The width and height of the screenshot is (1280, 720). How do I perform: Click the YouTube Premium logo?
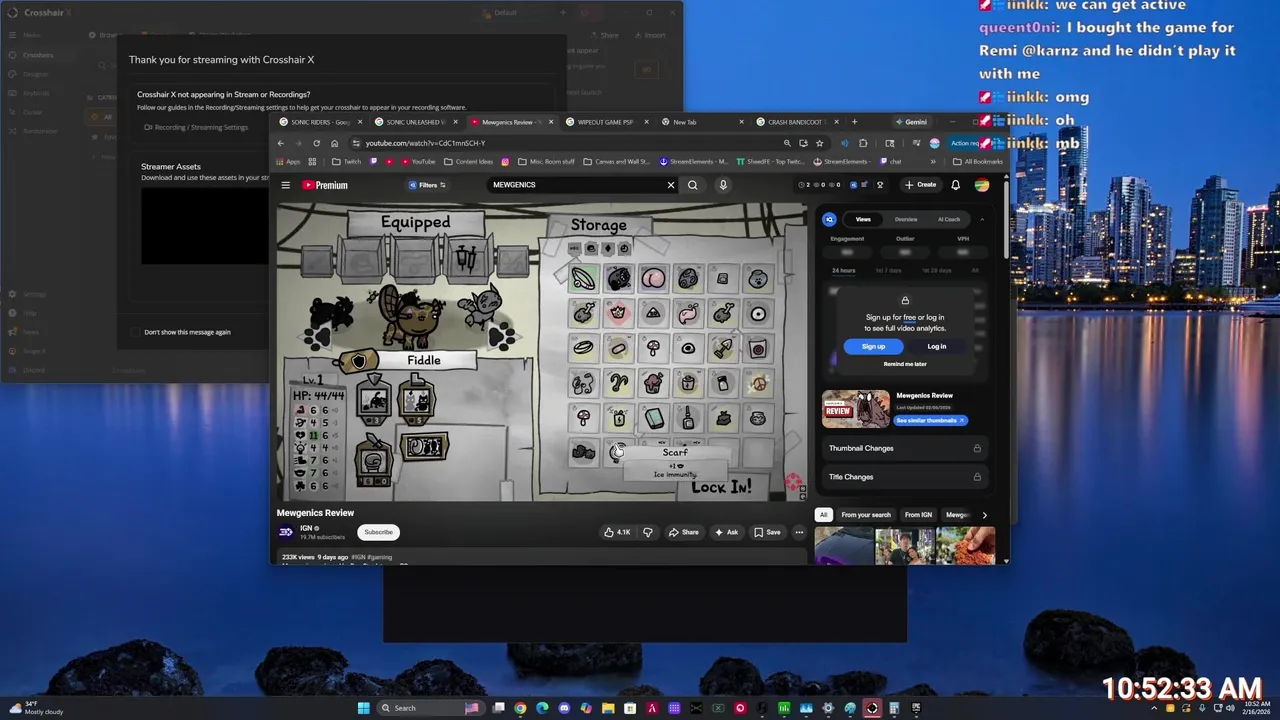point(325,185)
